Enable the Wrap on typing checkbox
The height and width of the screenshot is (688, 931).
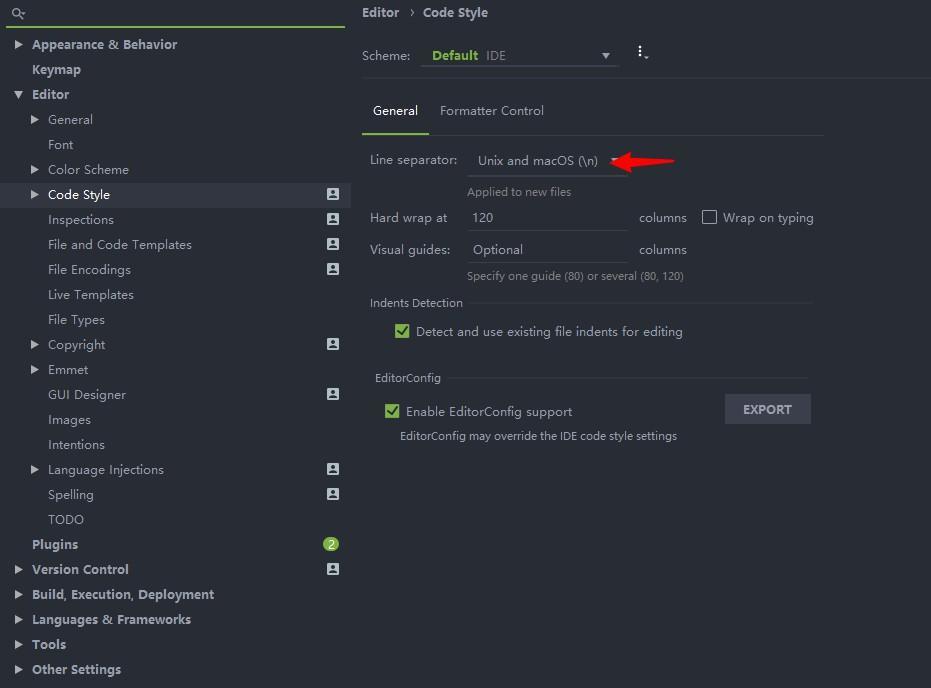pos(710,217)
